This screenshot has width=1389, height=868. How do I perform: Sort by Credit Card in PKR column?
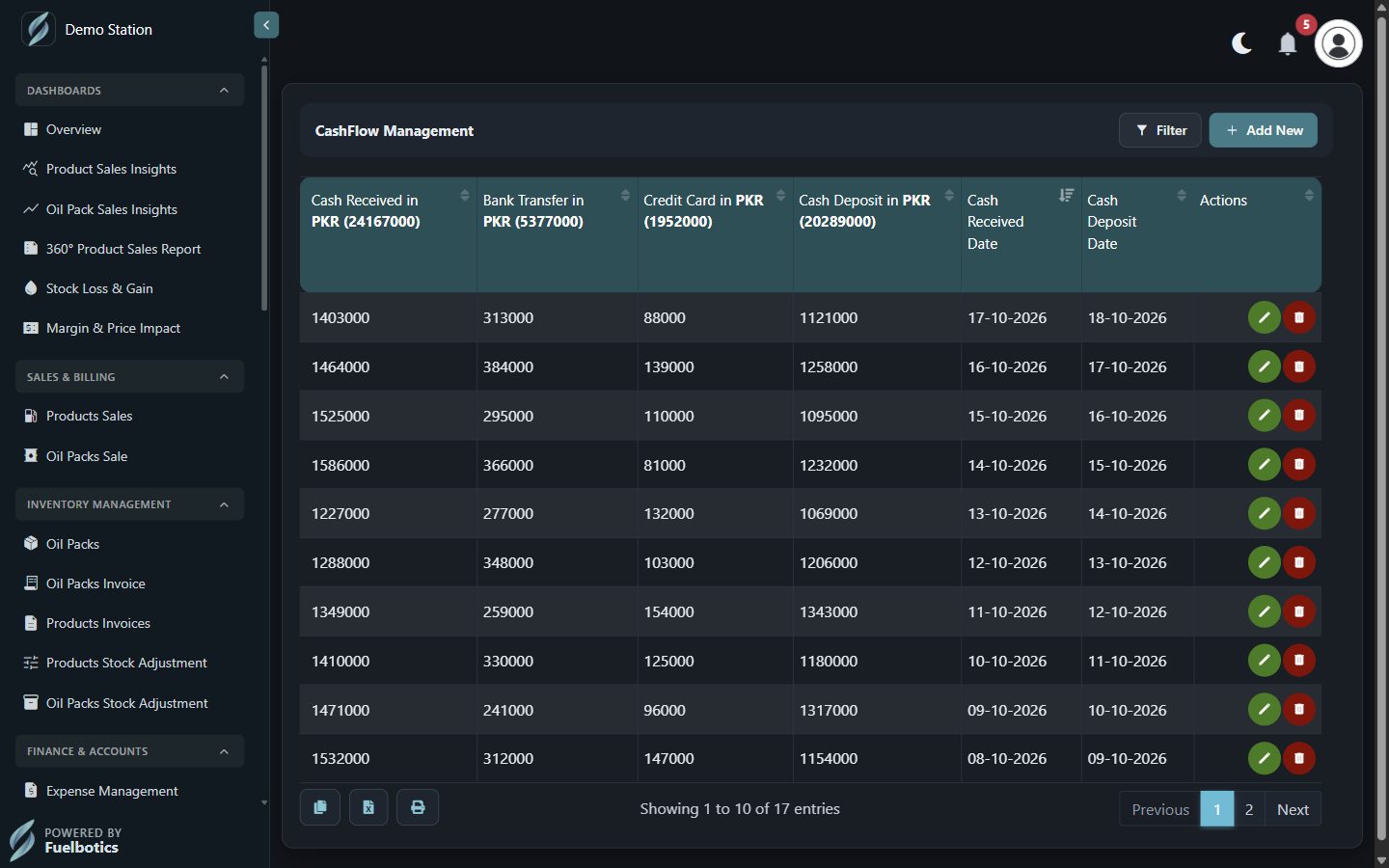point(715,234)
